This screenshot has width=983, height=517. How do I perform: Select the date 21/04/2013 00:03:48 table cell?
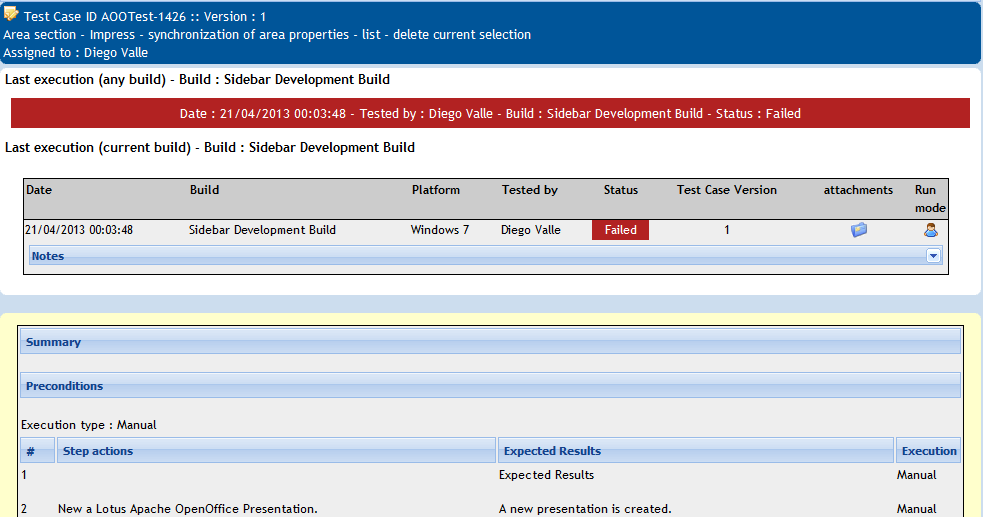(x=79, y=230)
